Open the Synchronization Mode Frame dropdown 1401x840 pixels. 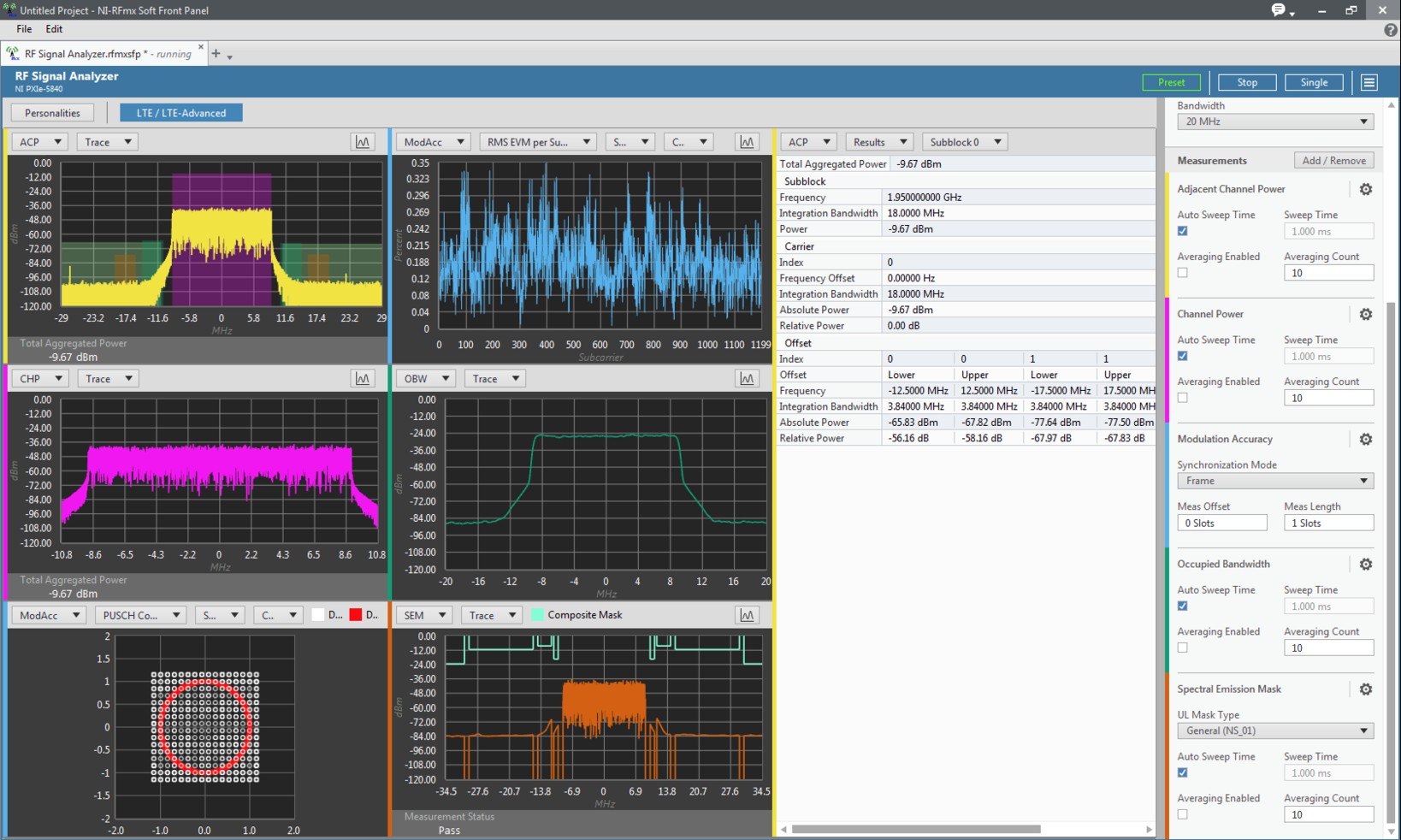tap(1275, 481)
